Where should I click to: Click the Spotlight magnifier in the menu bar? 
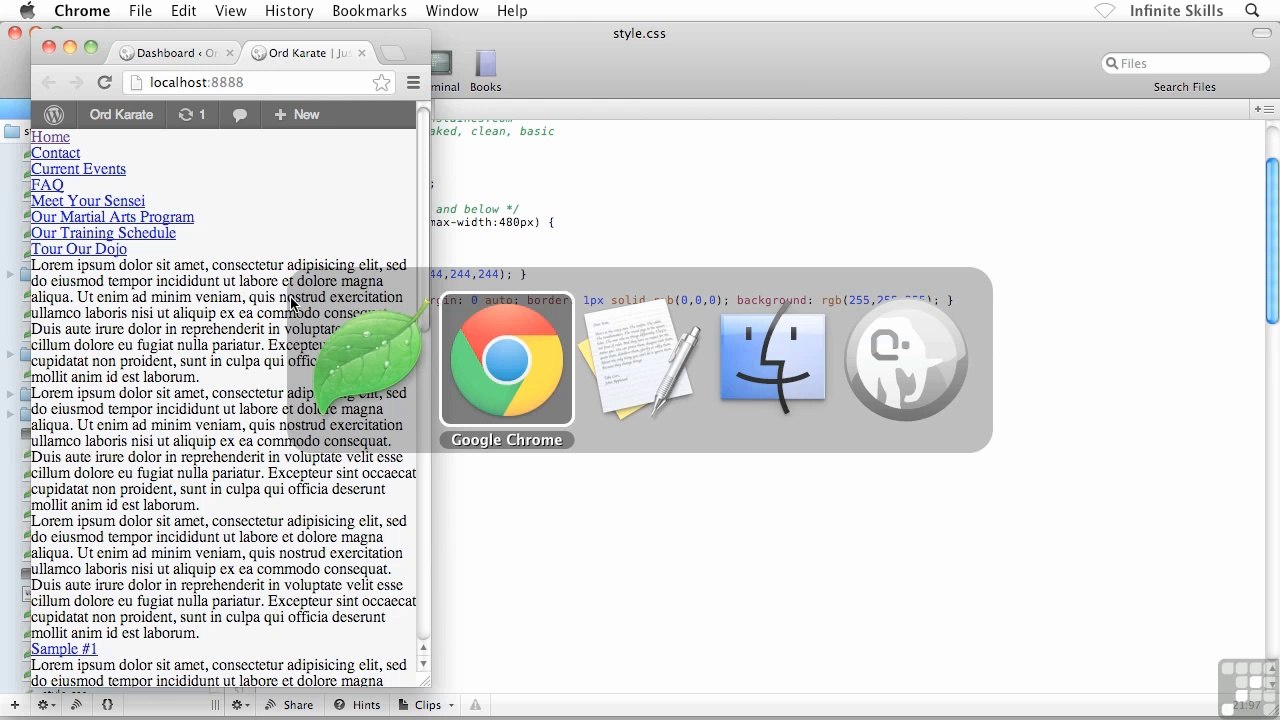(x=1252, y=11)
